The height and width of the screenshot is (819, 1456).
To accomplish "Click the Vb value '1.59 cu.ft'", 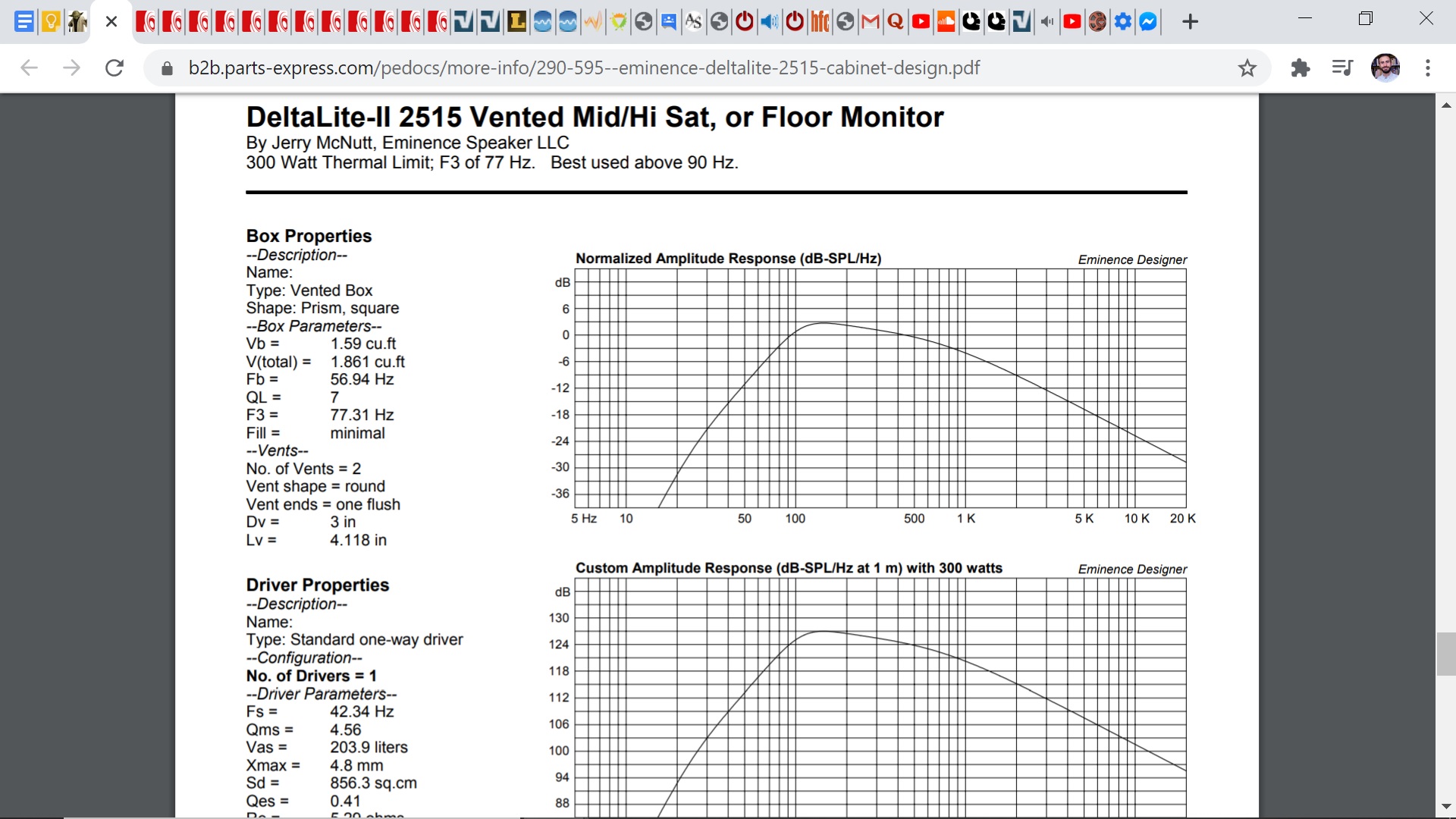I will (363, 344).
